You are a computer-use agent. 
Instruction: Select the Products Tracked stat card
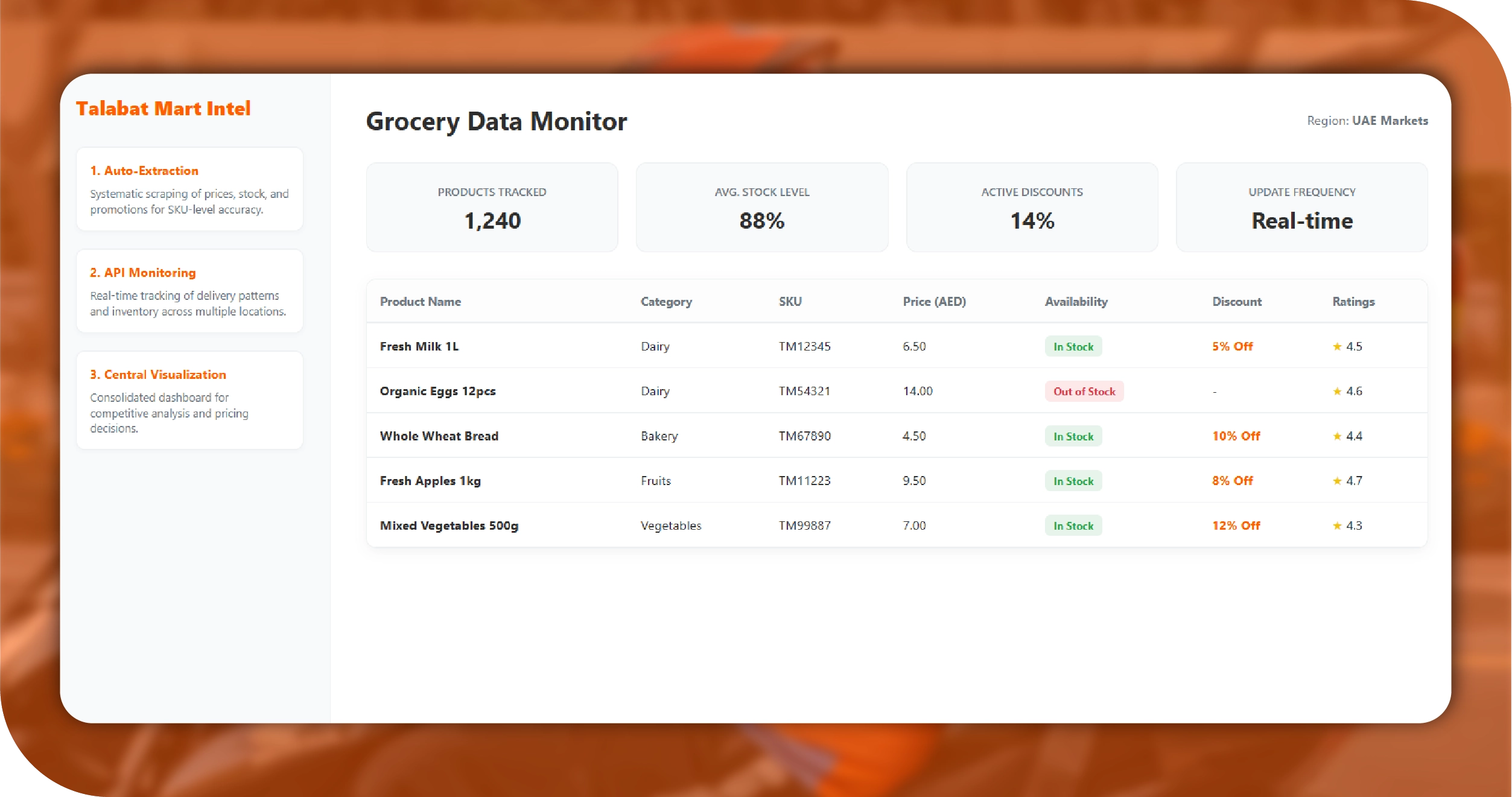492,208
